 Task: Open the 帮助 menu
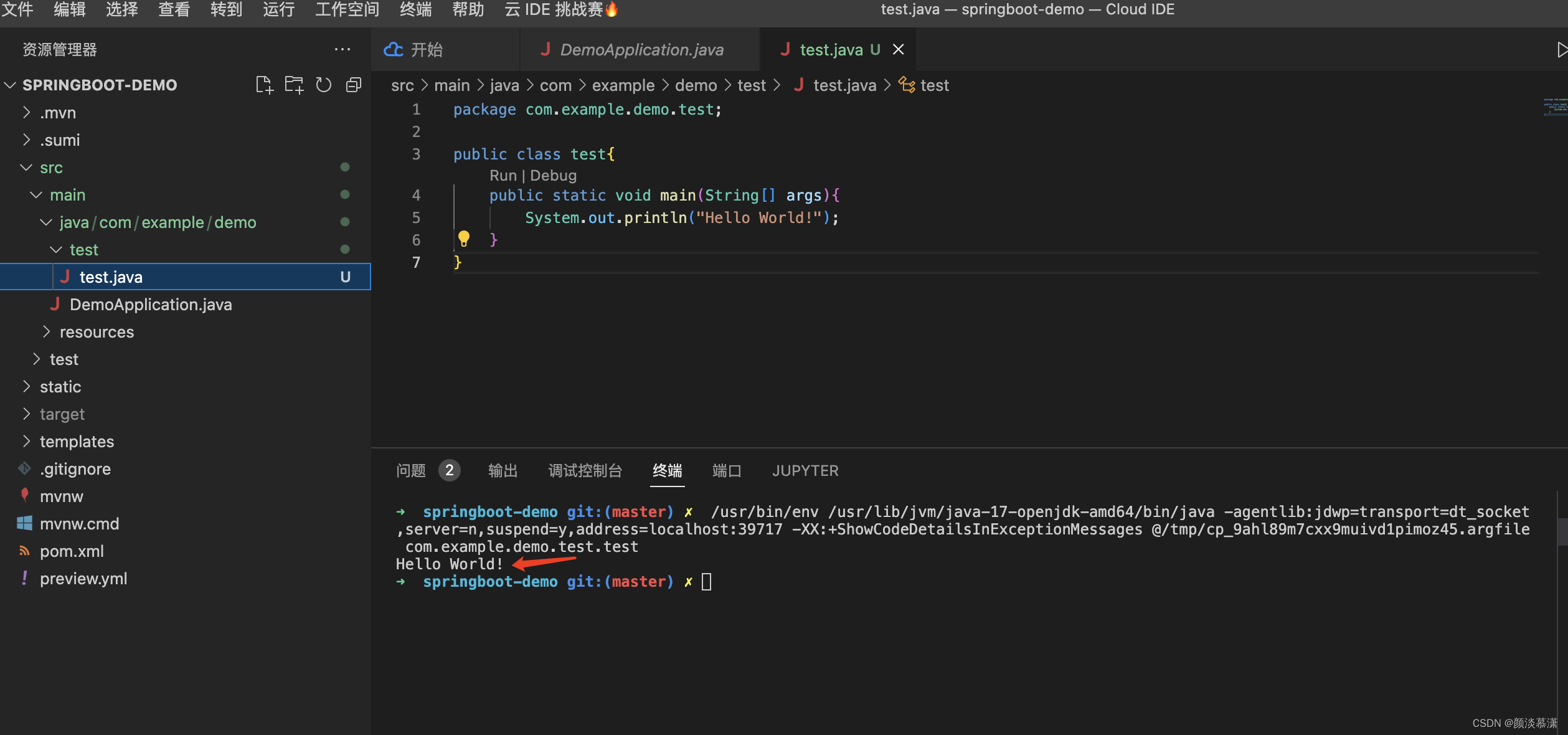468,9
